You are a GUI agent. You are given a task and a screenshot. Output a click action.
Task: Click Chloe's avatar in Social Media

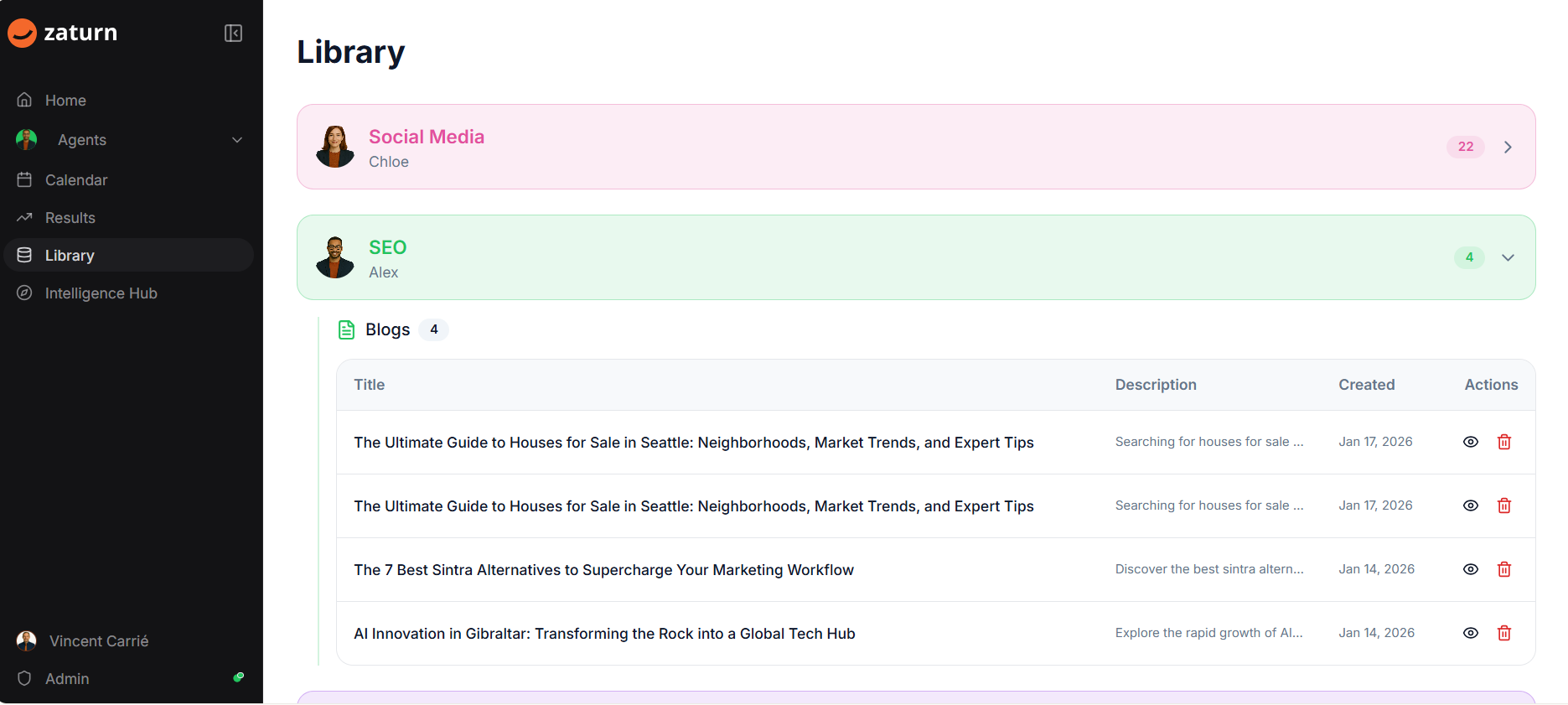[335, 147]
